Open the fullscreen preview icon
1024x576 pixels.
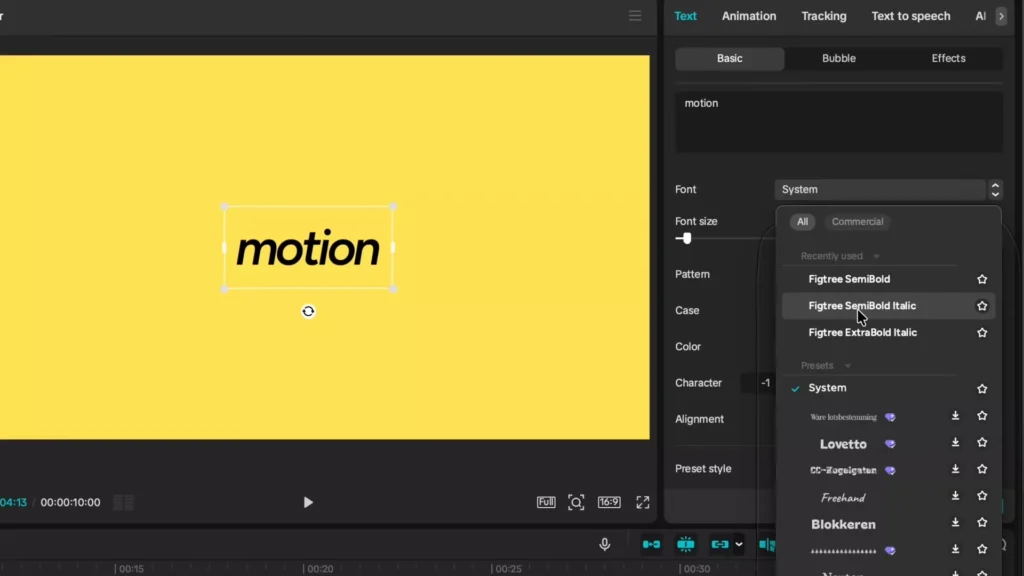[643, 502]
